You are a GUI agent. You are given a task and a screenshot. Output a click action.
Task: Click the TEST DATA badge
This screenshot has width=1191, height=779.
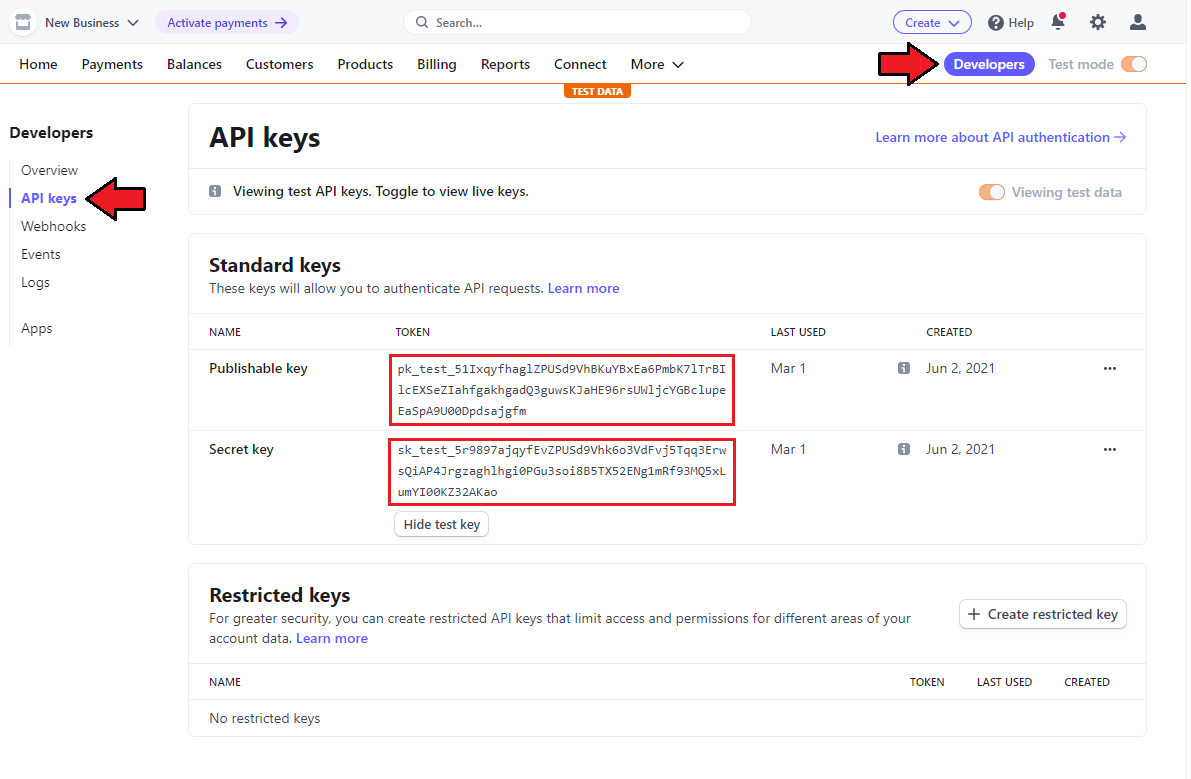(599, 91)
